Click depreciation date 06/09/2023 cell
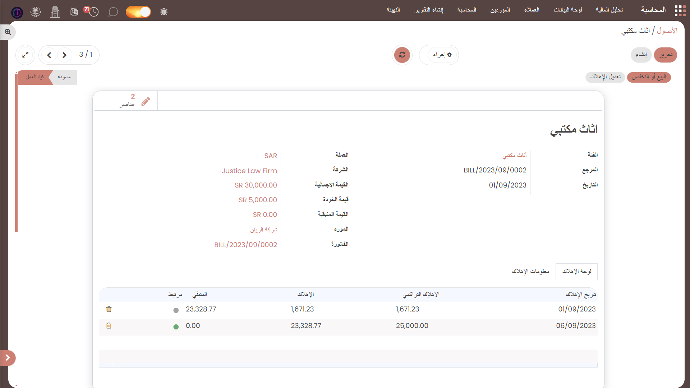Screen dimensions: 690x388 576,326
